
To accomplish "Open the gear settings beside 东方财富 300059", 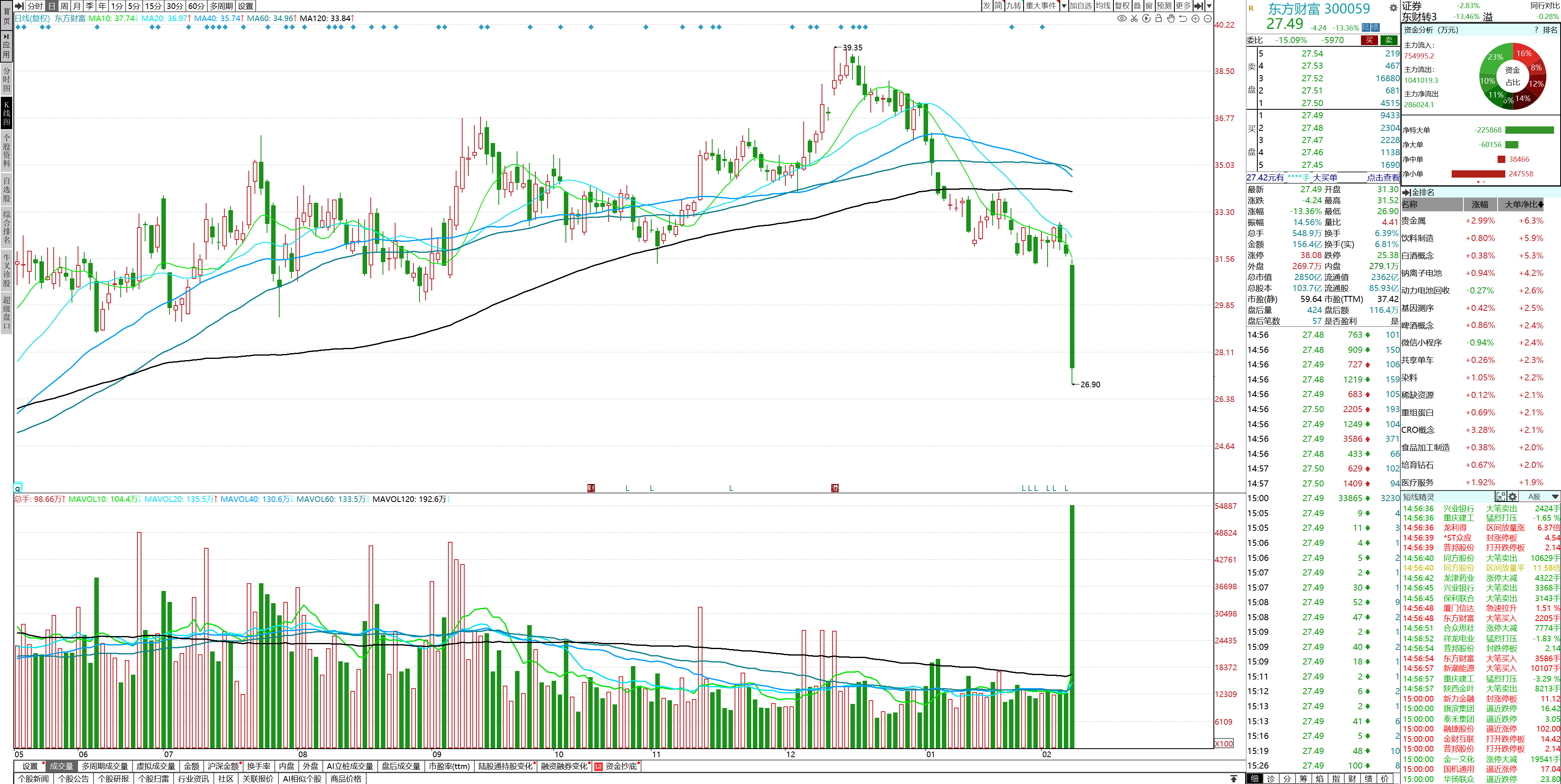I will coord(1393,8).
